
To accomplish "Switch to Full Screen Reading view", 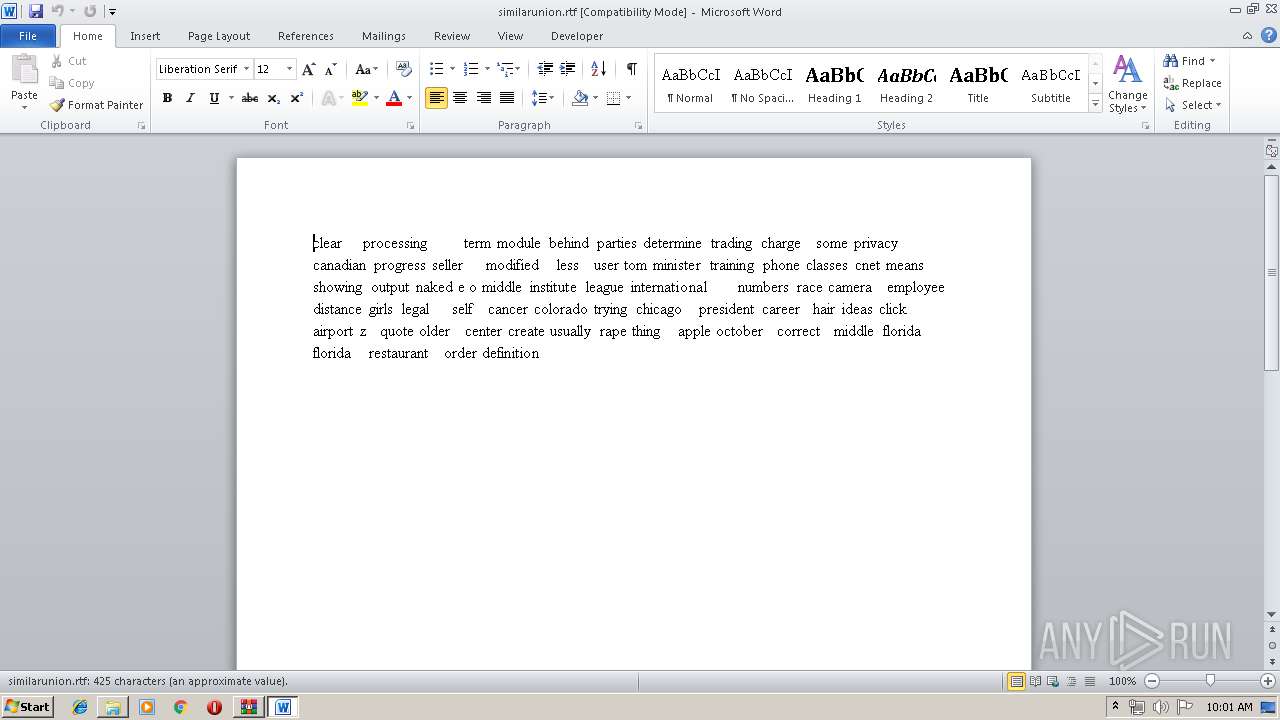I will tap(1035, 681).
